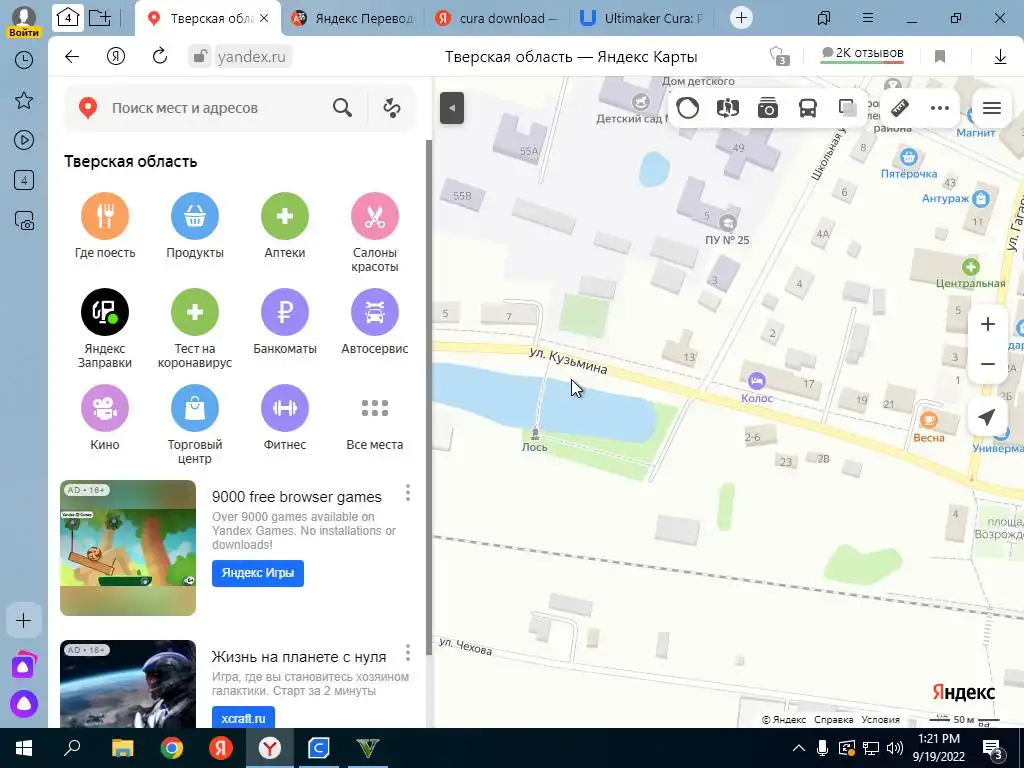Show photos layer camera icon

point(768,108)
